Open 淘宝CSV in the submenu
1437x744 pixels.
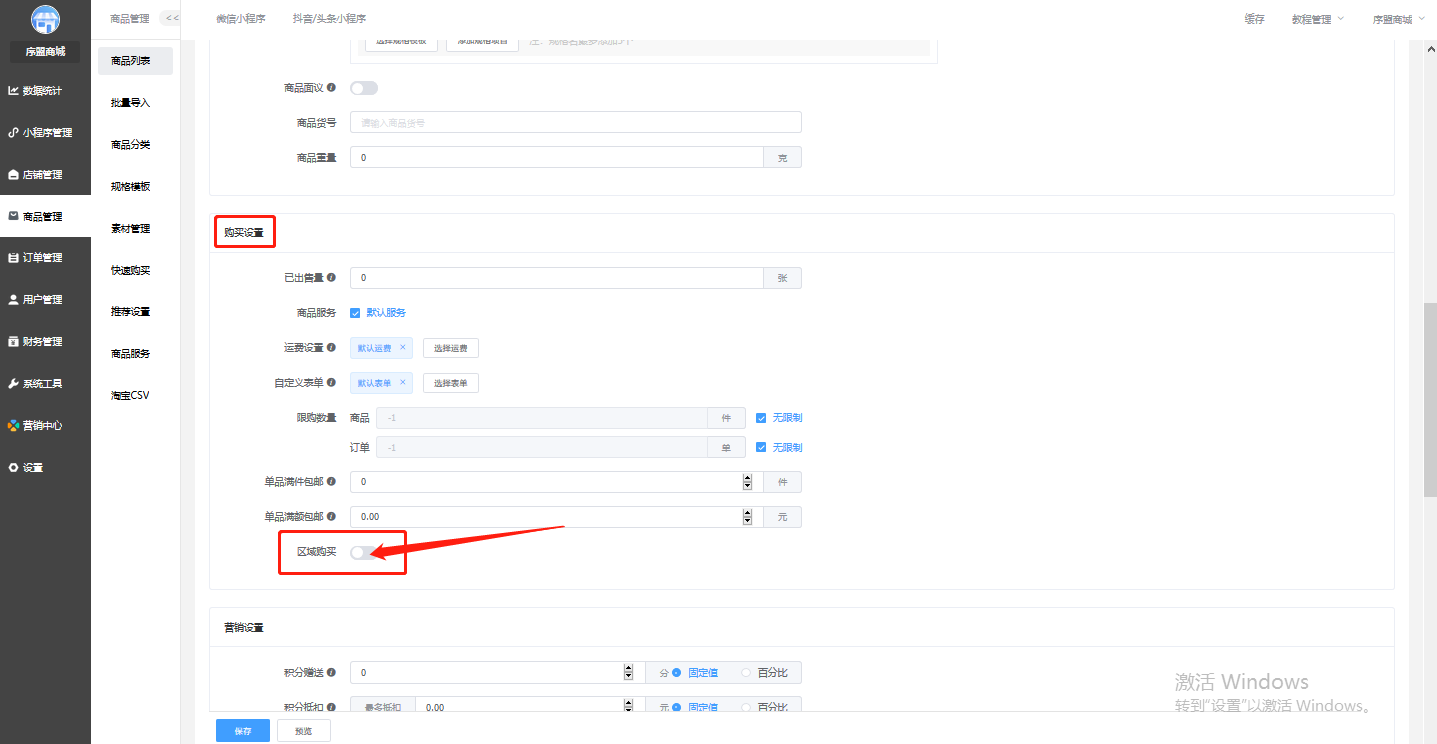point(131,396)
